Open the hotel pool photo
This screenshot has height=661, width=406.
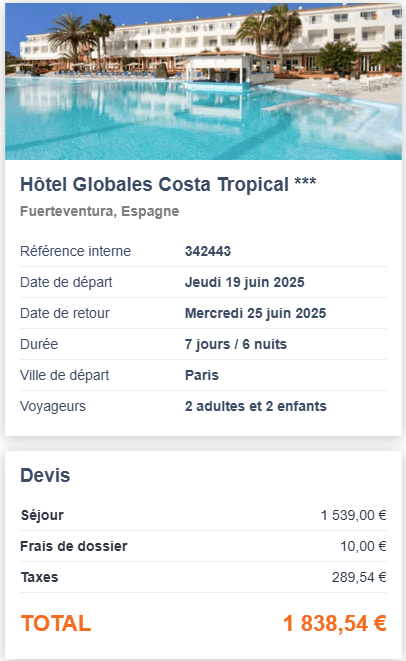[x=203, y=81]
